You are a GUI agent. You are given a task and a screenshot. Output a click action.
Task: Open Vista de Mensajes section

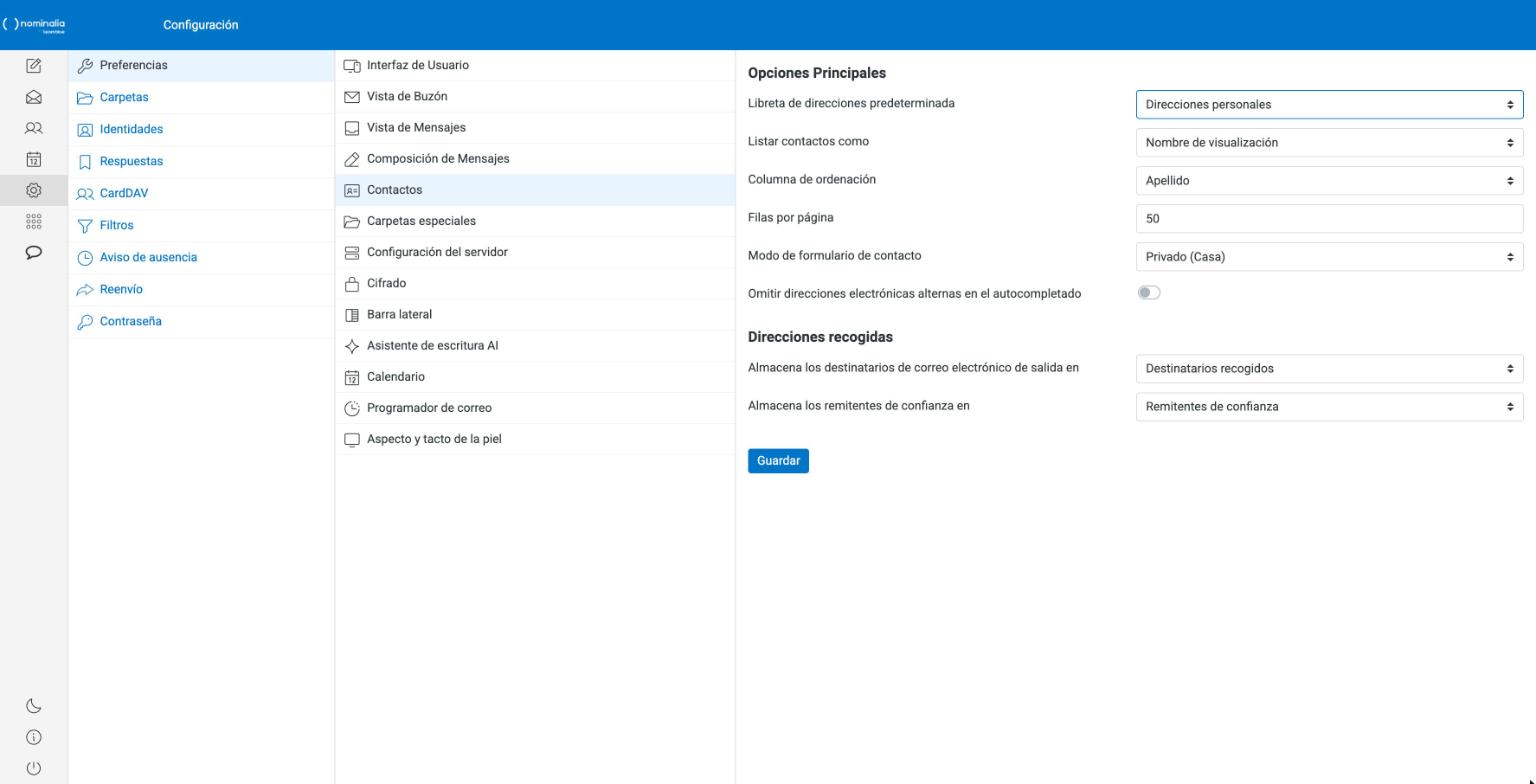tap(535, 127)
